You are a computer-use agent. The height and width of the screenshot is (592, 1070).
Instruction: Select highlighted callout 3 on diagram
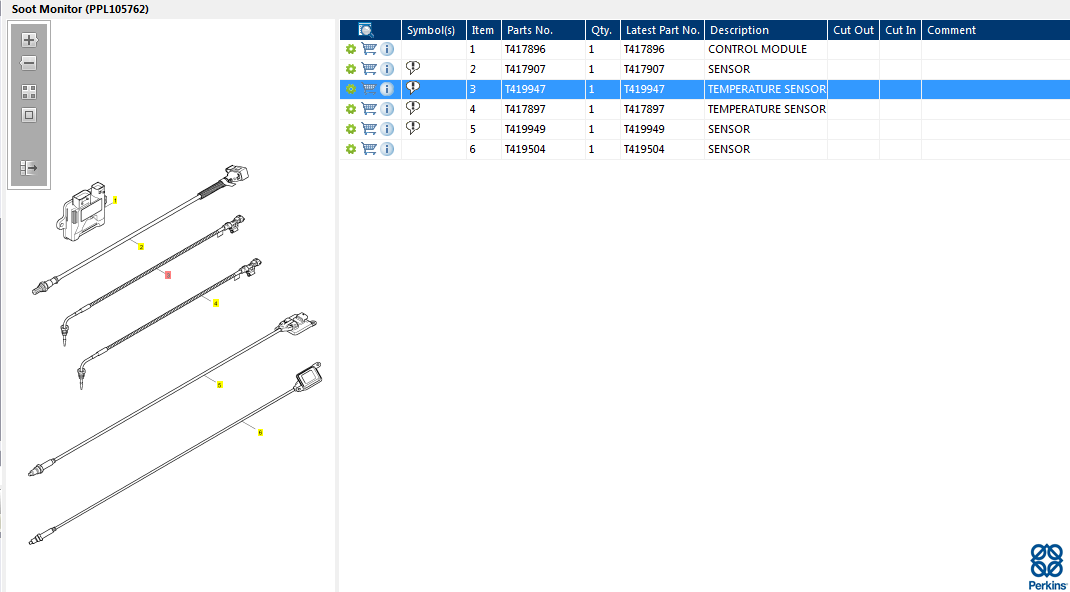[168, 275]
